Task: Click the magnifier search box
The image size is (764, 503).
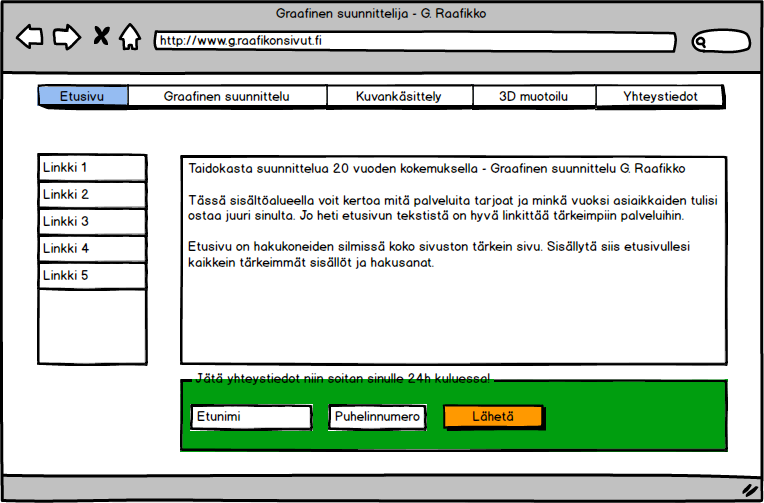Action: (x=721, y=41)
